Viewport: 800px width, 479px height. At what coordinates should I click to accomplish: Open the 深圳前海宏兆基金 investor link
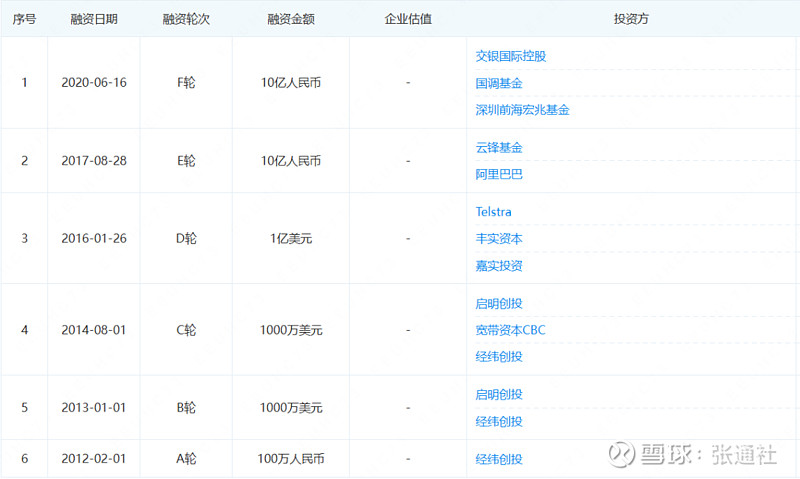[522, 110]
